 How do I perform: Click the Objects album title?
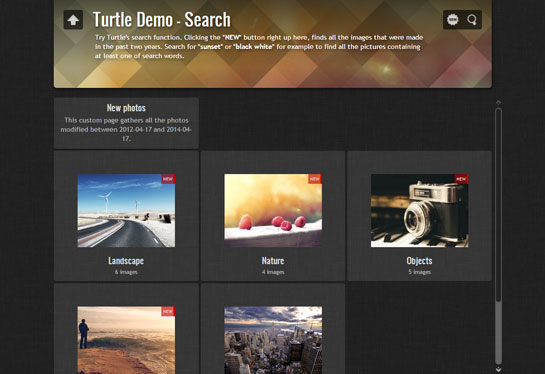[x=420, y=261]
